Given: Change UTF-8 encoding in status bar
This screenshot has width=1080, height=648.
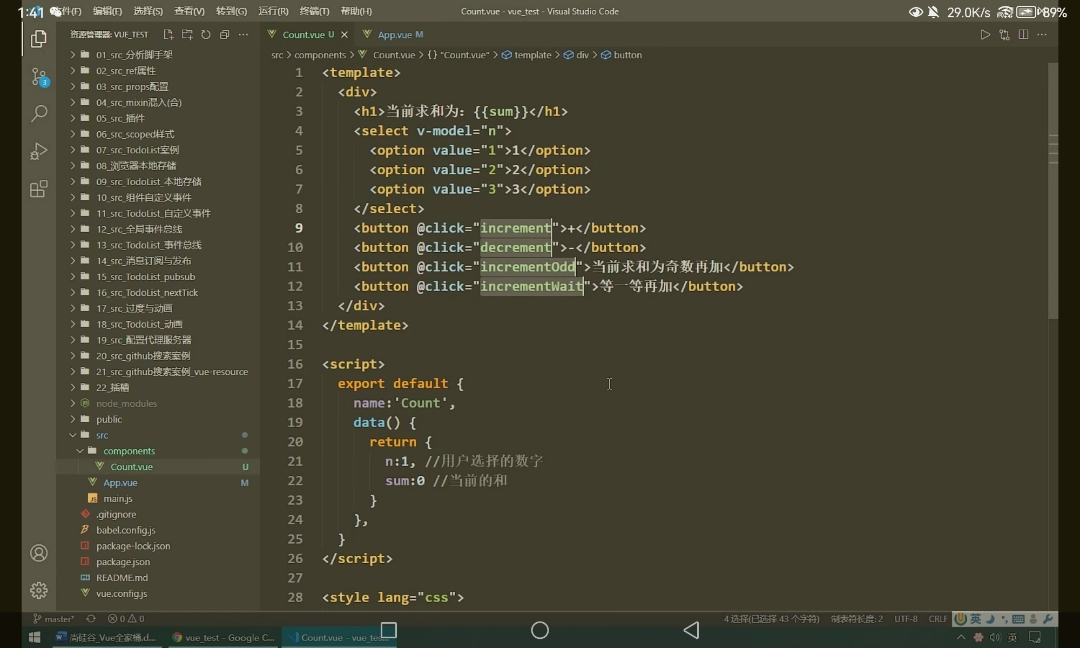Looking at the screenshot, I should click(x=906, y=618).
